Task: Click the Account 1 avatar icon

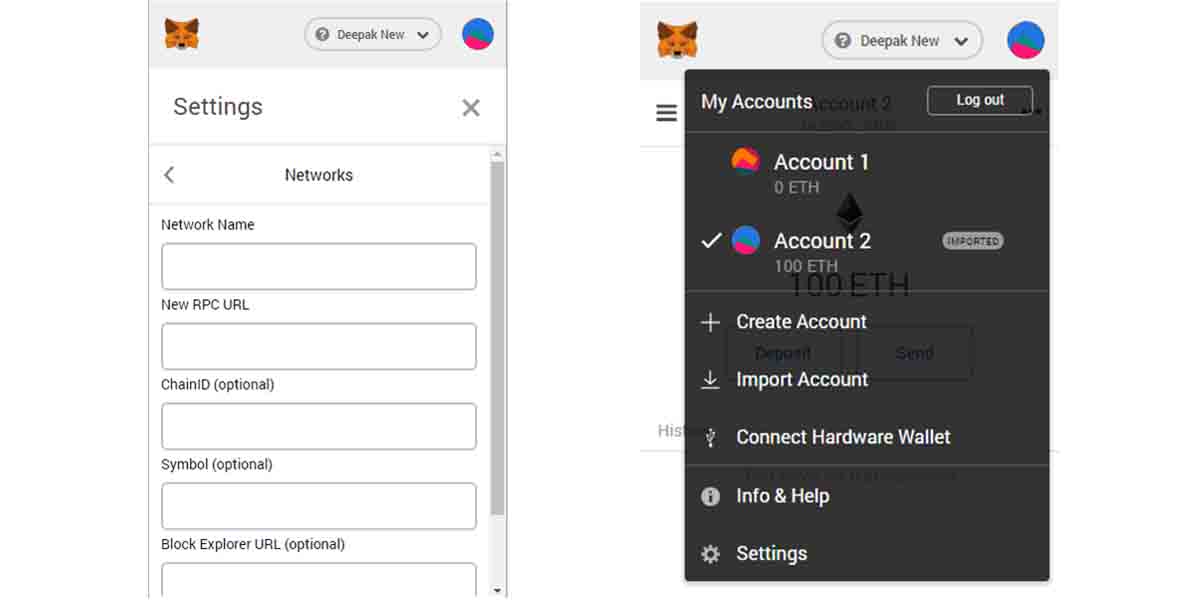Action: point(746,161)
